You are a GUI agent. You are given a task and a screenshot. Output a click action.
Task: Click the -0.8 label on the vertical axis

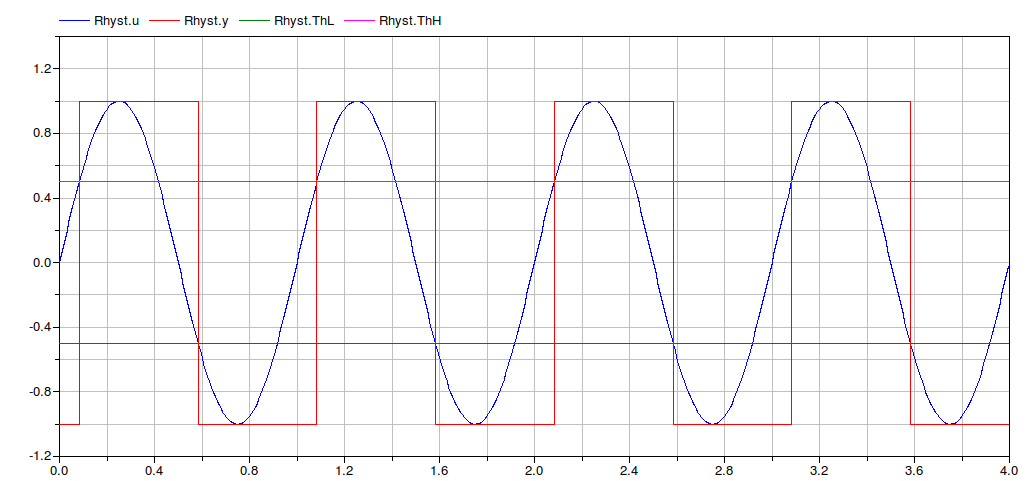[39, 391]
